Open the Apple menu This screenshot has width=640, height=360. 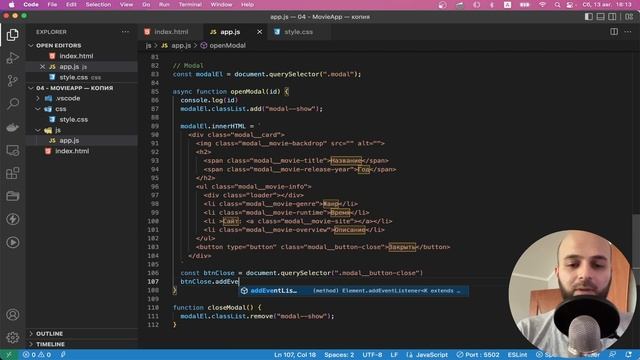[x=12, y=5]
